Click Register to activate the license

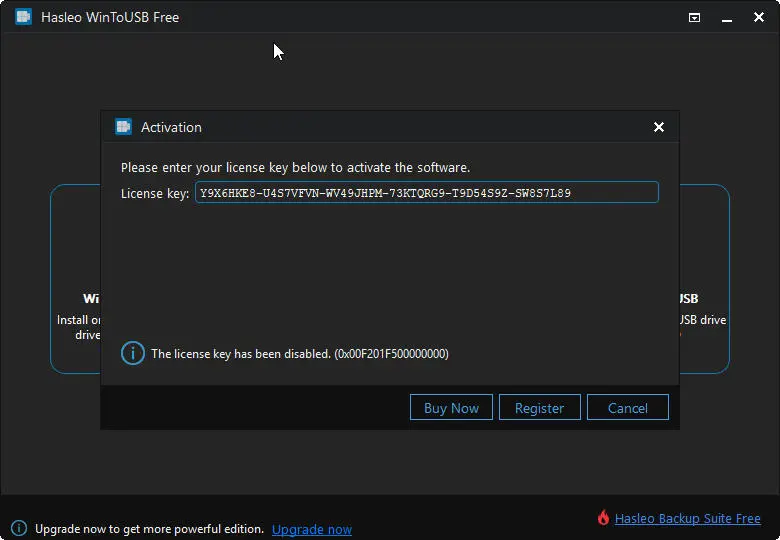click(540, 407)
